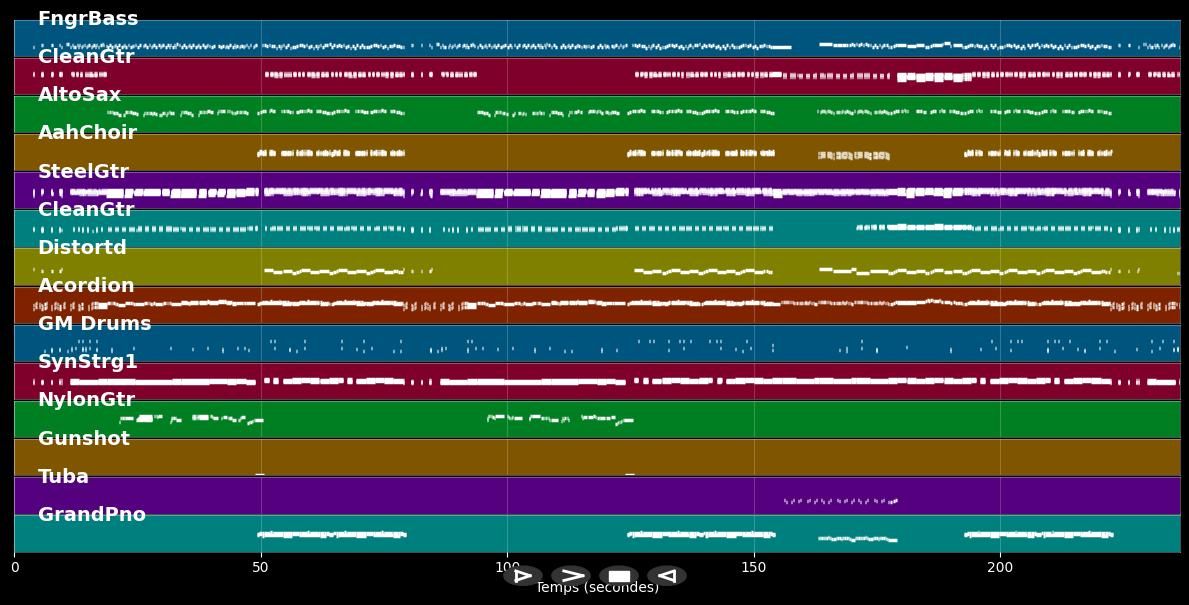The height and width of the screenshot is (605, 1189).
Task: Click the Acordion track name
Action: pyautogui.click(x=86, y=286)
